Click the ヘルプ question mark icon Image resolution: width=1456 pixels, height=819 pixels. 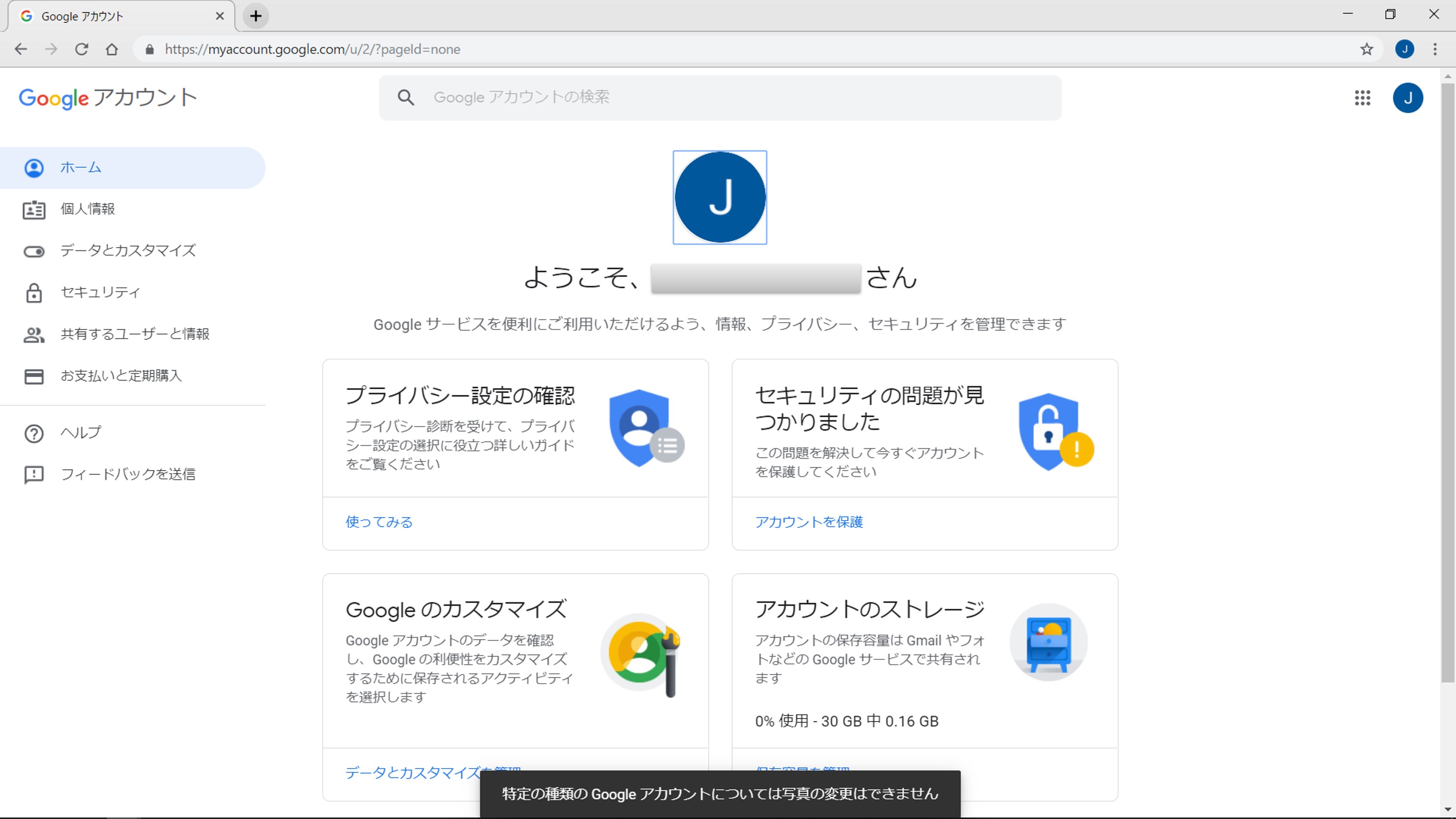click(x=34, y=434)
